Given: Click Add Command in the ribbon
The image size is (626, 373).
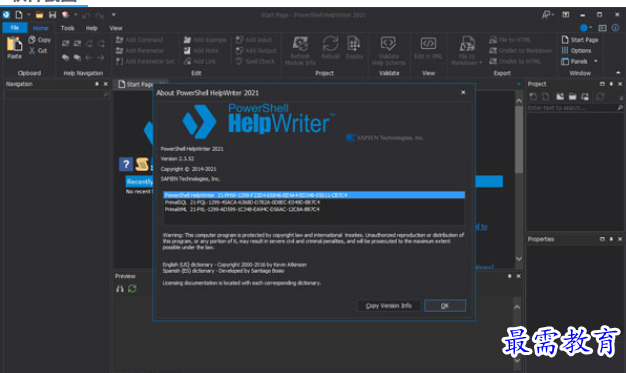Looking at the screenshot, I should pos(139,40).
